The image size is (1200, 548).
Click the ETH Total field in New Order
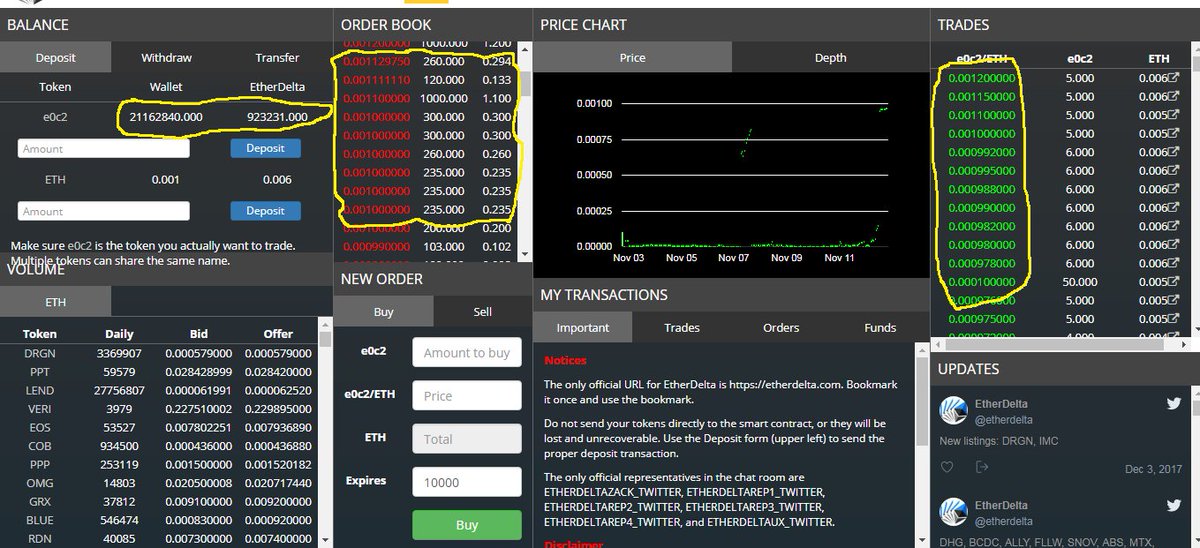pos(467,439)
